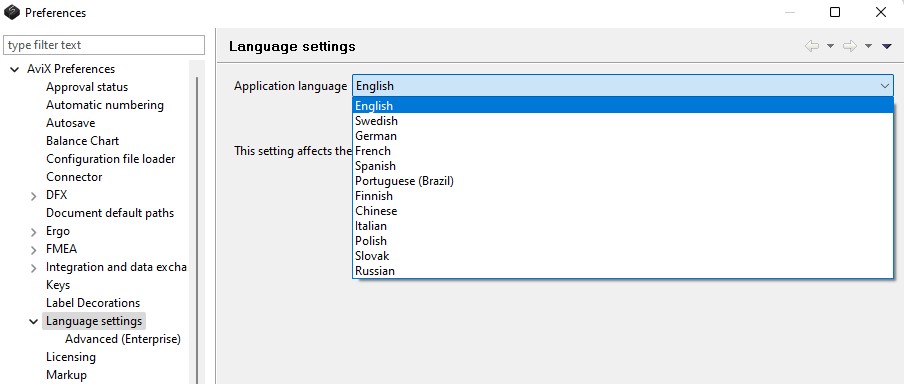
Task: Click the Preferences window app icon
Action: click(x=12, y=12)
